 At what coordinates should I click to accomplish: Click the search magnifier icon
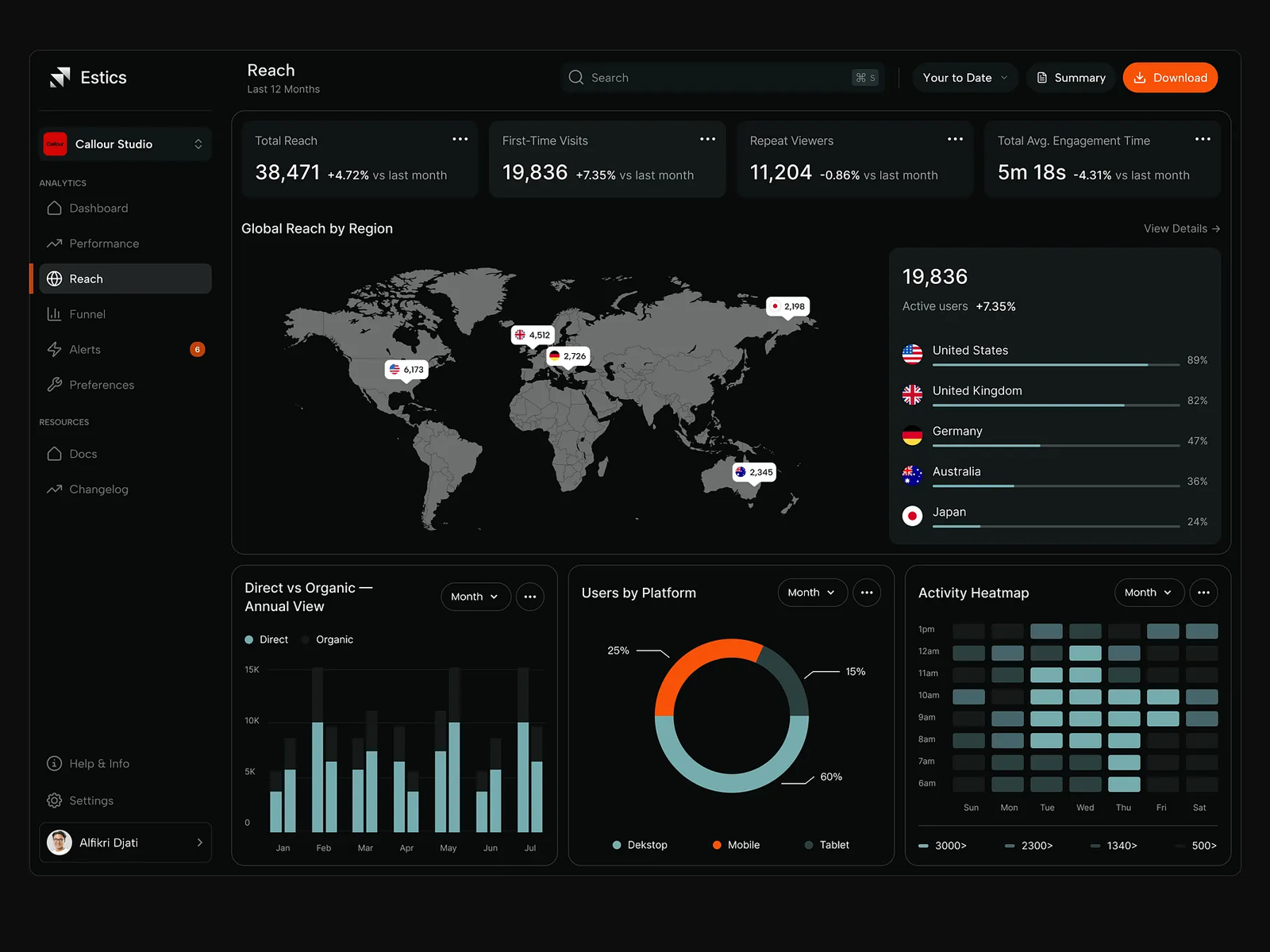576,77
